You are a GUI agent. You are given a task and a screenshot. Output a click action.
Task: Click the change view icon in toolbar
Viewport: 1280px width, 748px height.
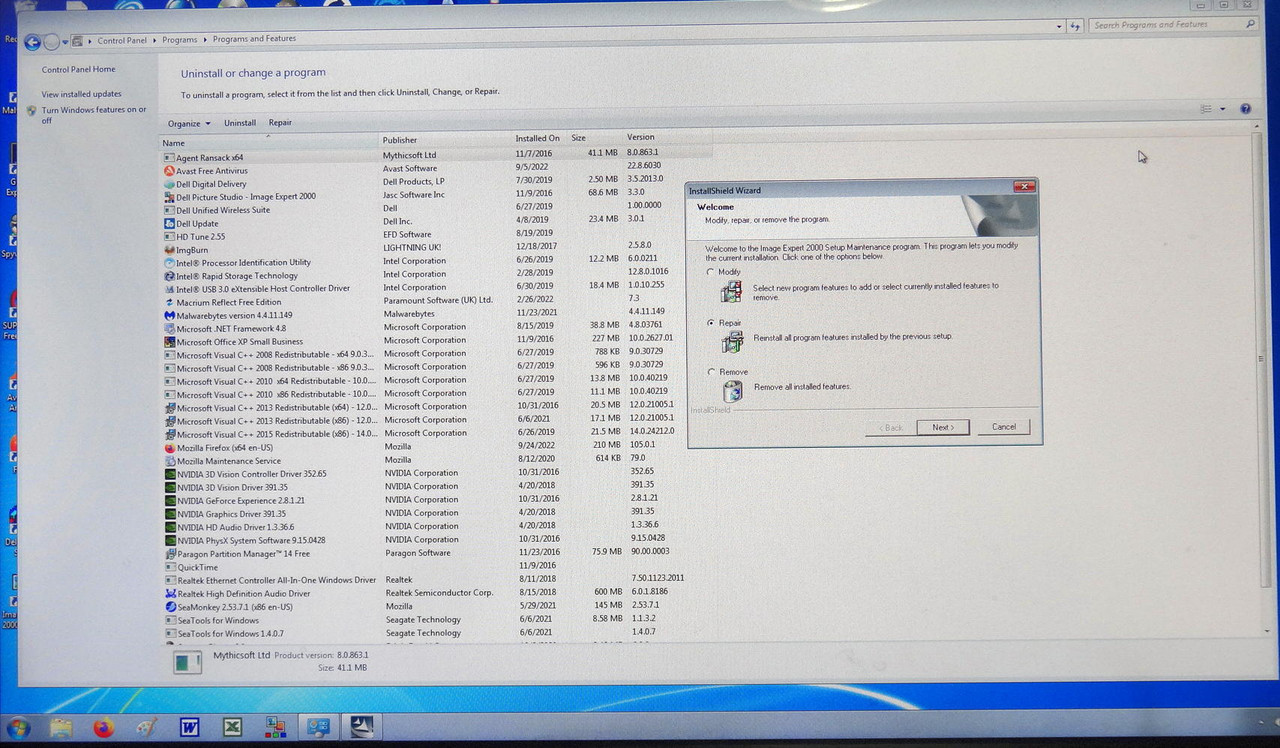pos(1206,108)
